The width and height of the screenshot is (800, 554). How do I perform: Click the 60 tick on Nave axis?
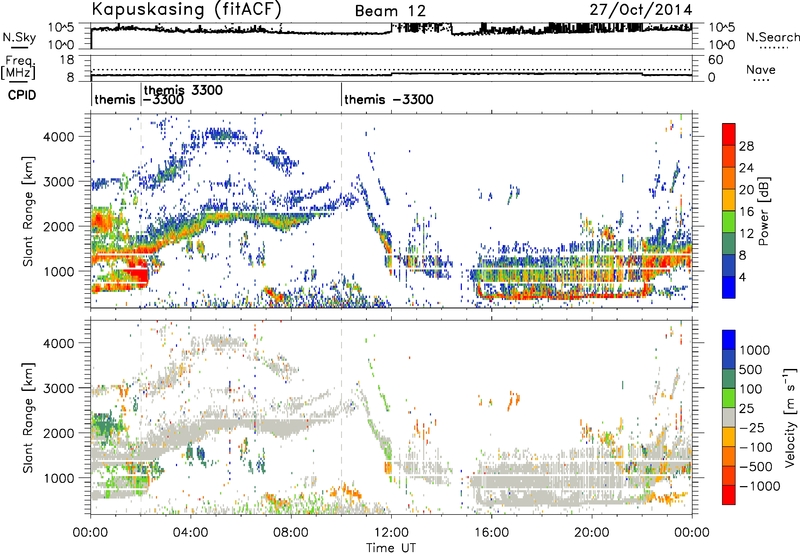pyautogui.click(x=715, y=60)
